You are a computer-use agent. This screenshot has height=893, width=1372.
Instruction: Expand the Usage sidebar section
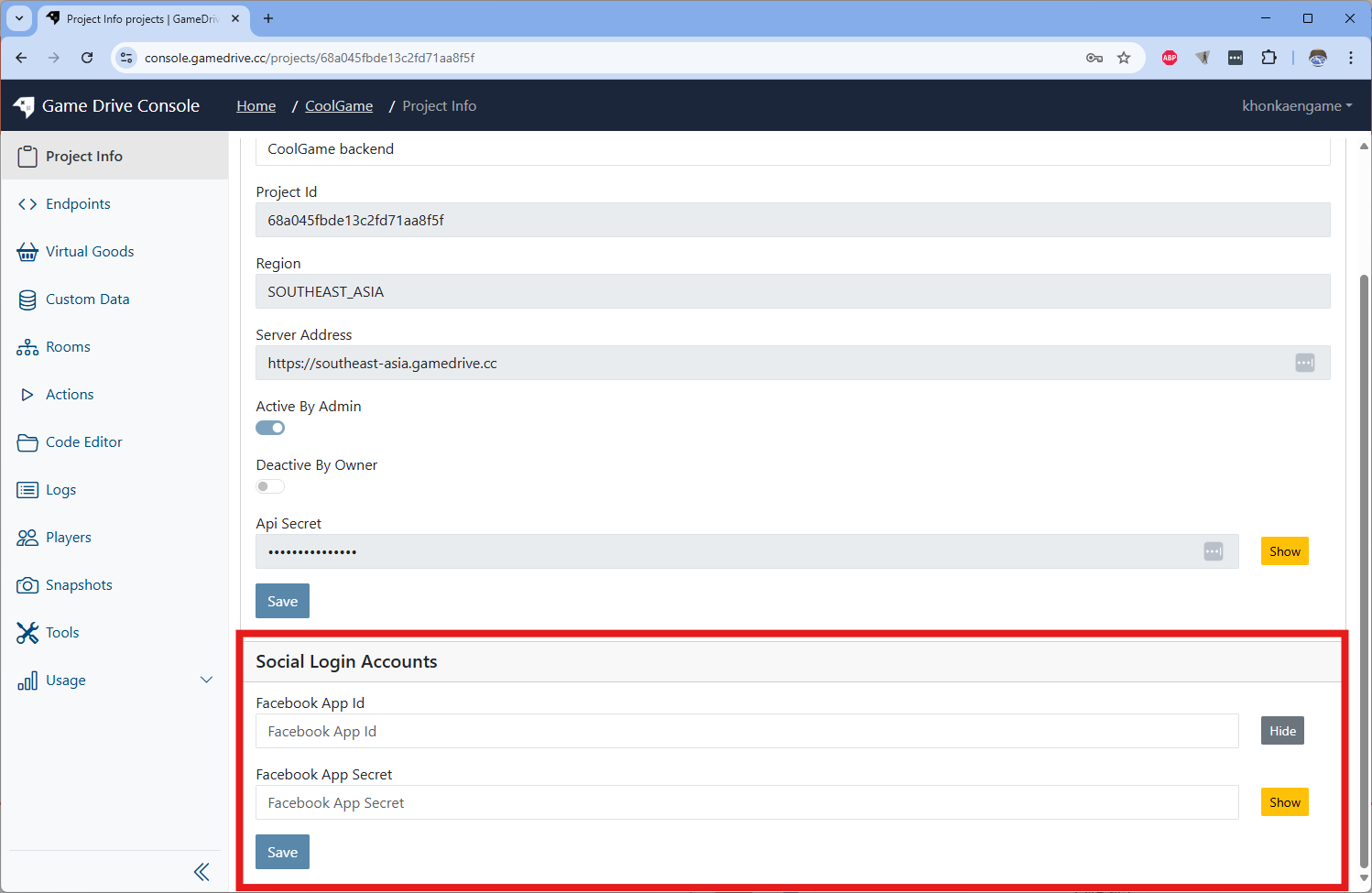(206, 680)
